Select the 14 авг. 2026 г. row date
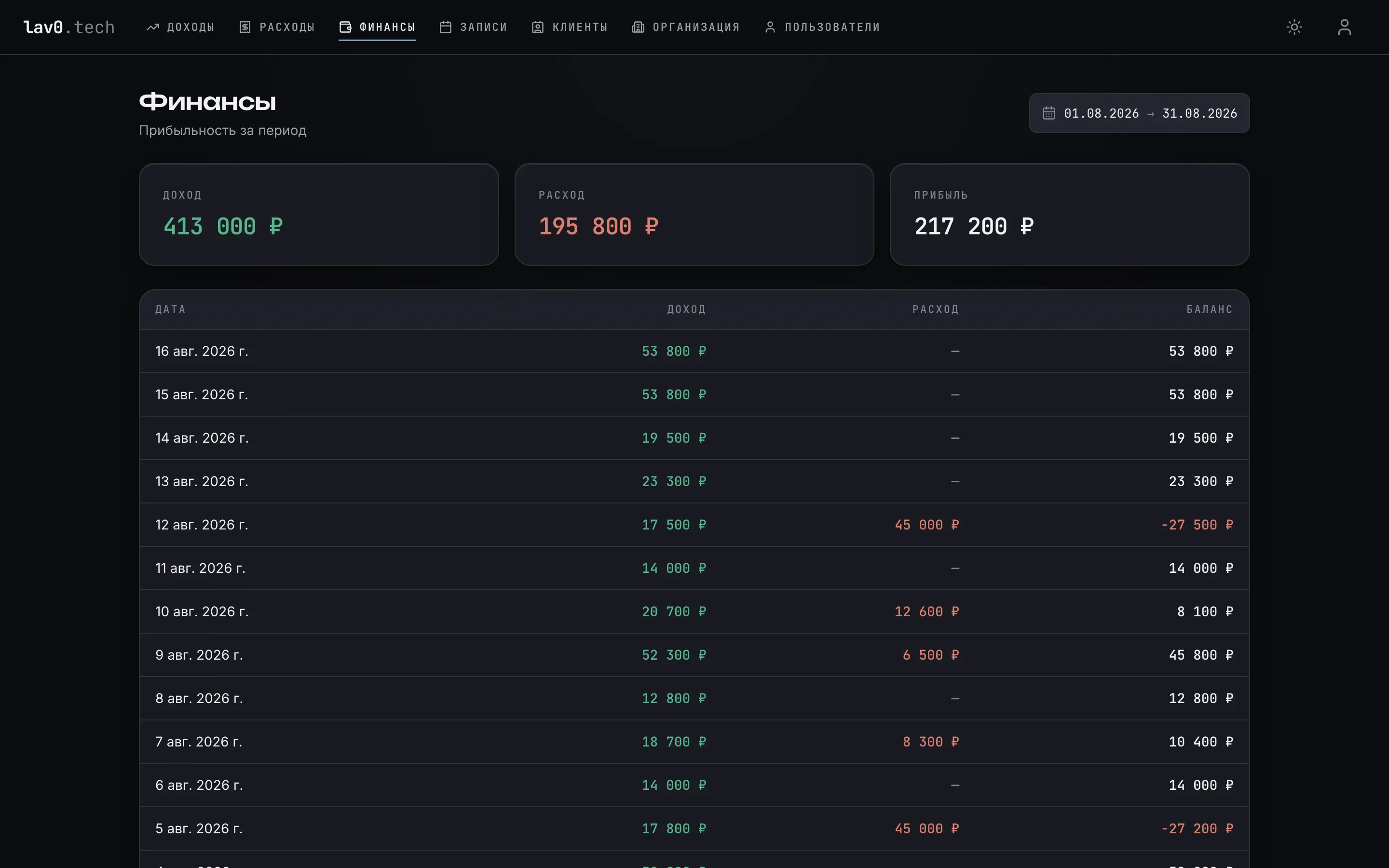 click(x=202, y=438)
